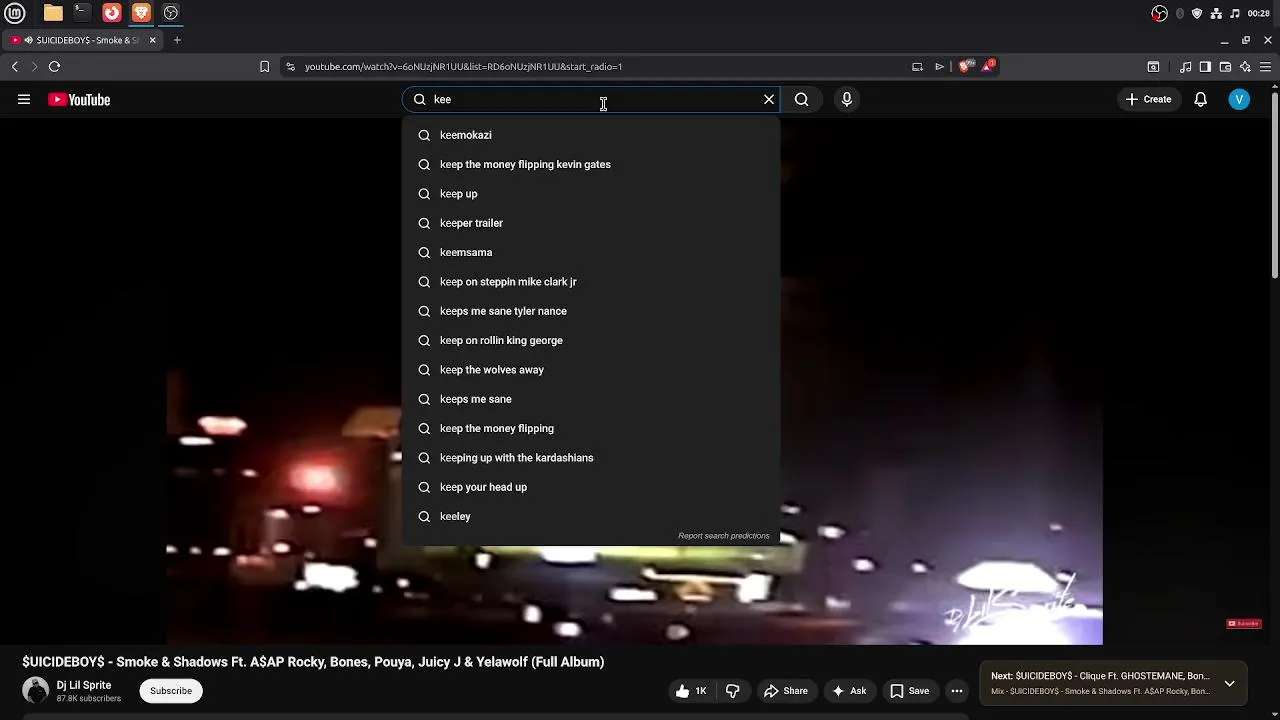This screenshot has height=720, width=1280.
Task: Toggle browser sidebar panel
Action: [1205, 67]
